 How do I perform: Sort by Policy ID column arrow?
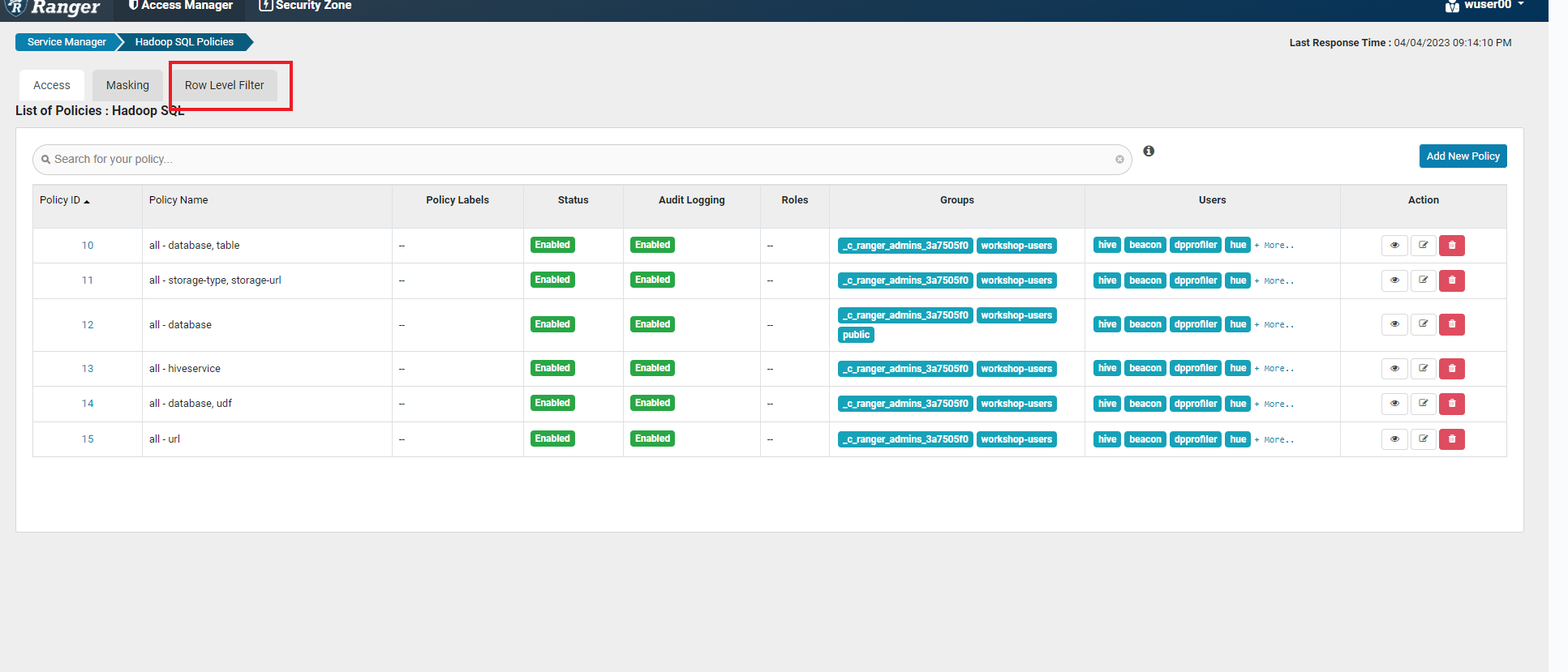[x=87, y=201]
